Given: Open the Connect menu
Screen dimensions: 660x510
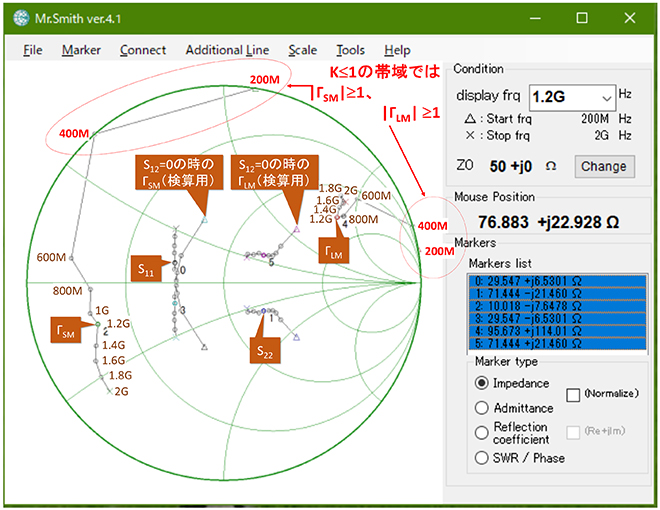Looking at the screenshot, I should [143, 50].
